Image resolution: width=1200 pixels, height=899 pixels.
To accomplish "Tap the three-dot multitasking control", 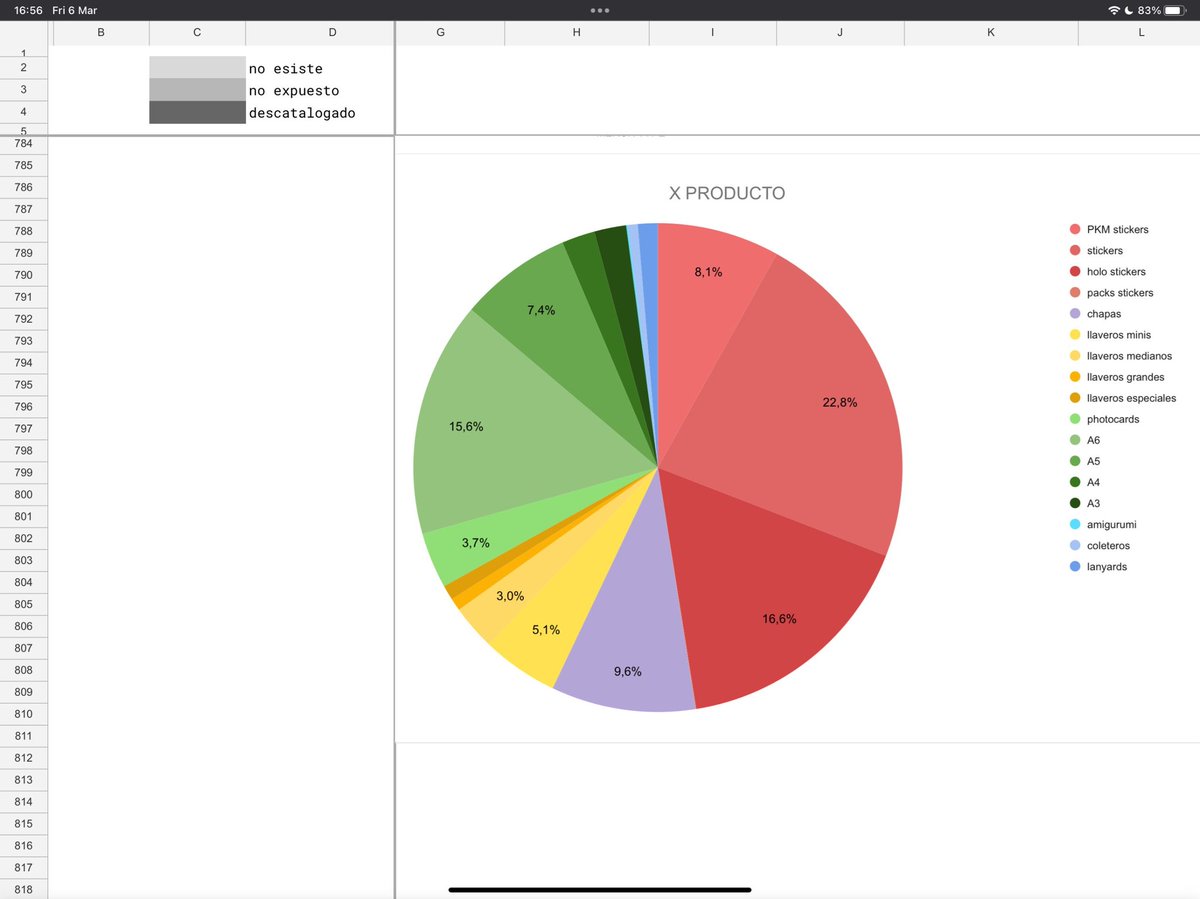I will [x=600, y=10].
